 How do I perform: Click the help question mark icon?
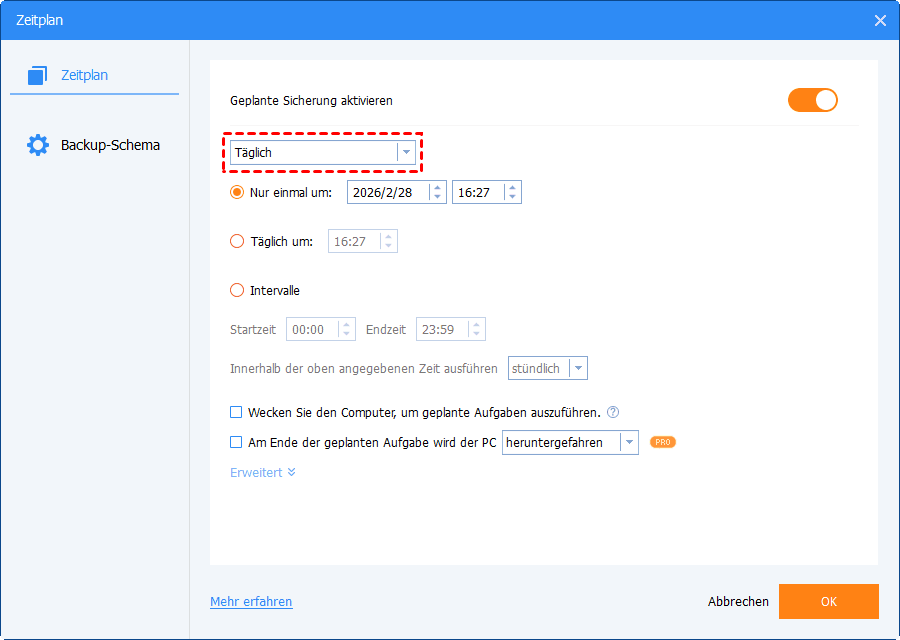point(613,412)
